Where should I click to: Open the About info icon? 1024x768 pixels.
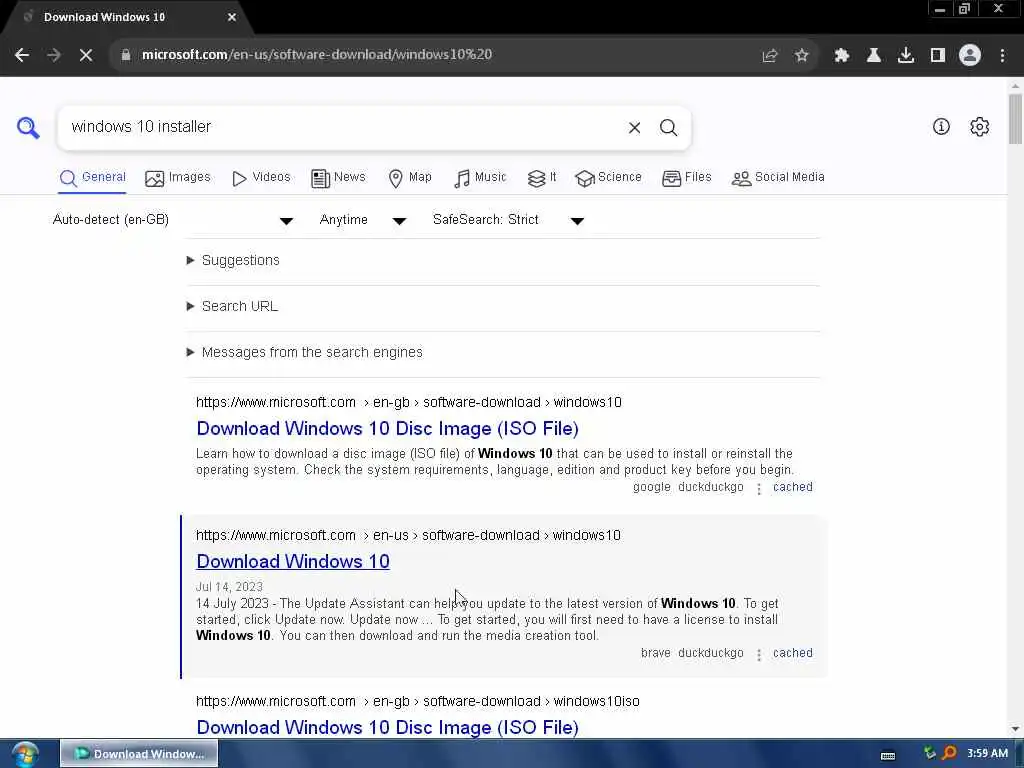(x=941, y=127)
